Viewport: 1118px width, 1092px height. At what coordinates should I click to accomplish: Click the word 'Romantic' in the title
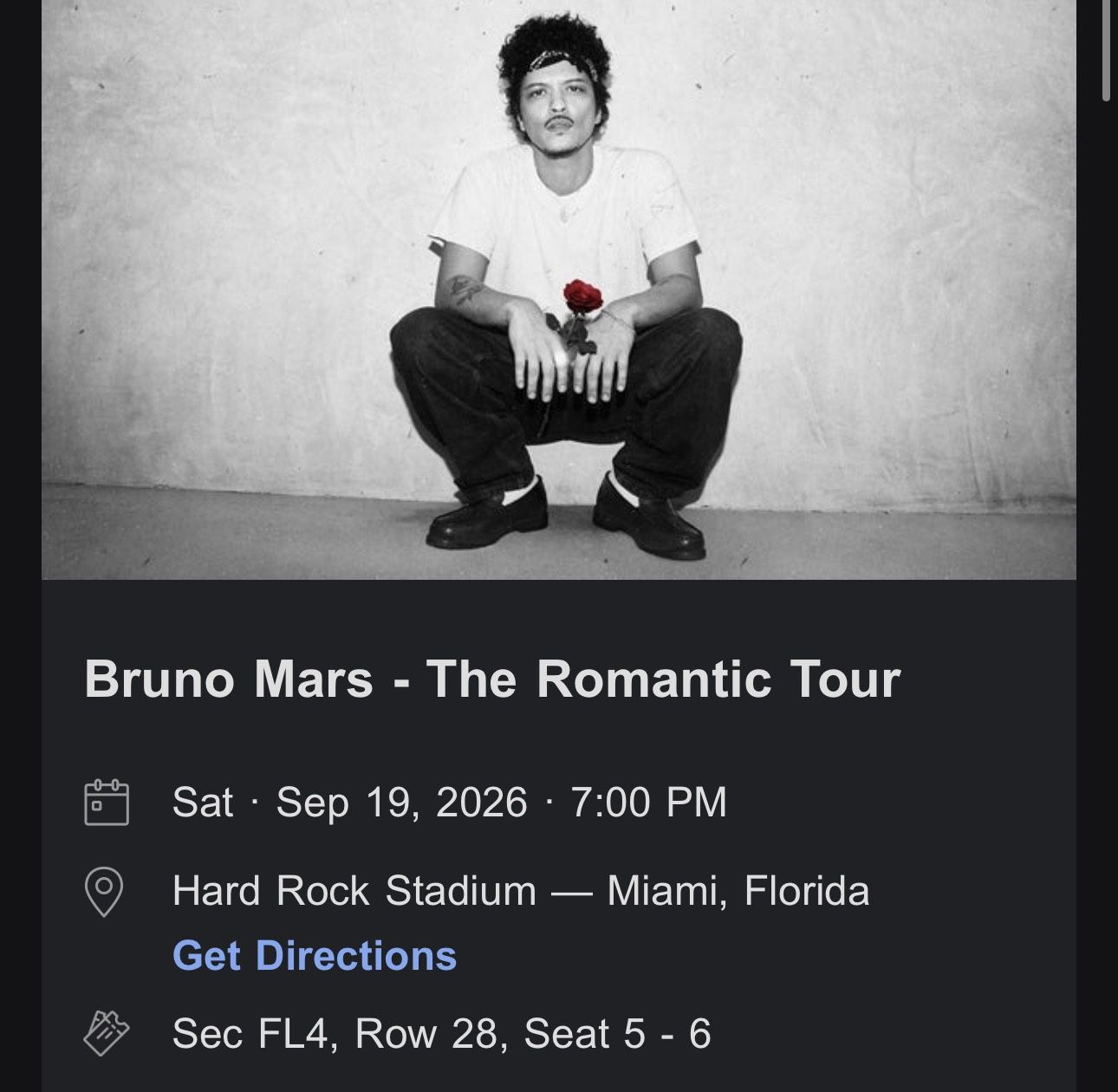[x=653, y=679]
